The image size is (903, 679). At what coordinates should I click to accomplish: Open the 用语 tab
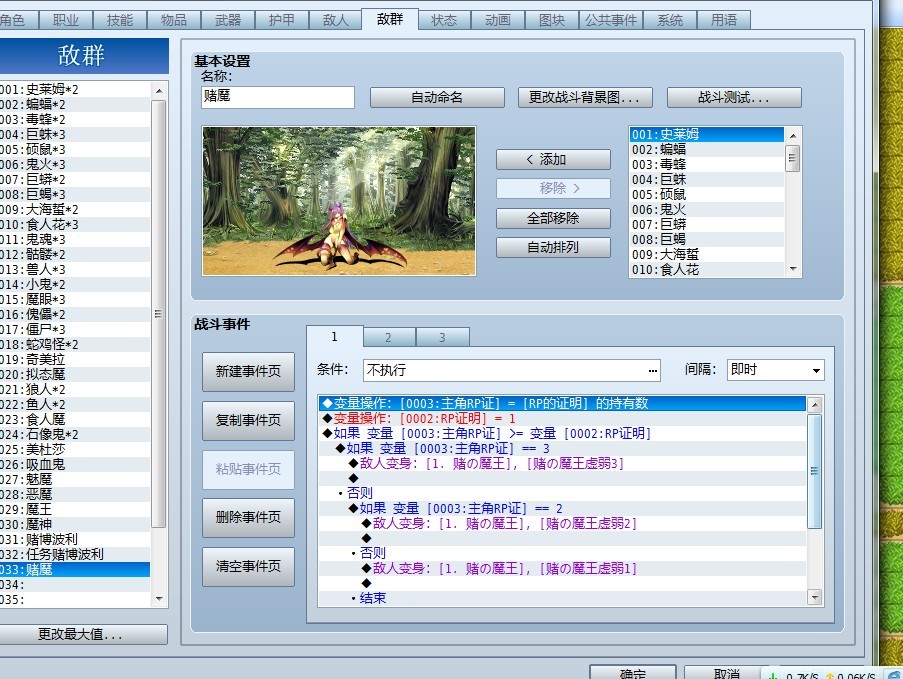(x=724, y=20)
